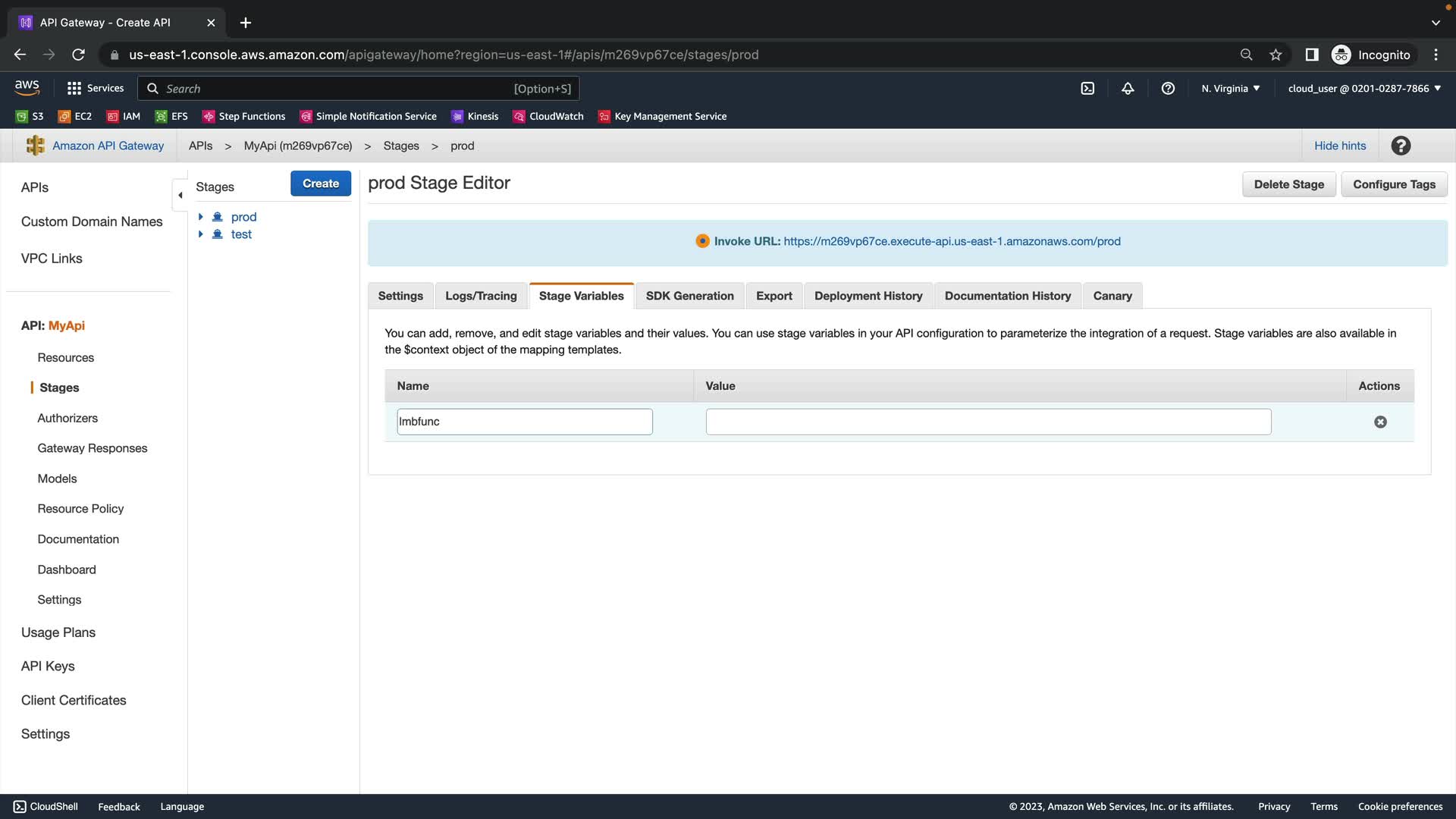Click the API Gateway help circle icon
Viewport: 1456px width, 819px height.
(1401, 146)
